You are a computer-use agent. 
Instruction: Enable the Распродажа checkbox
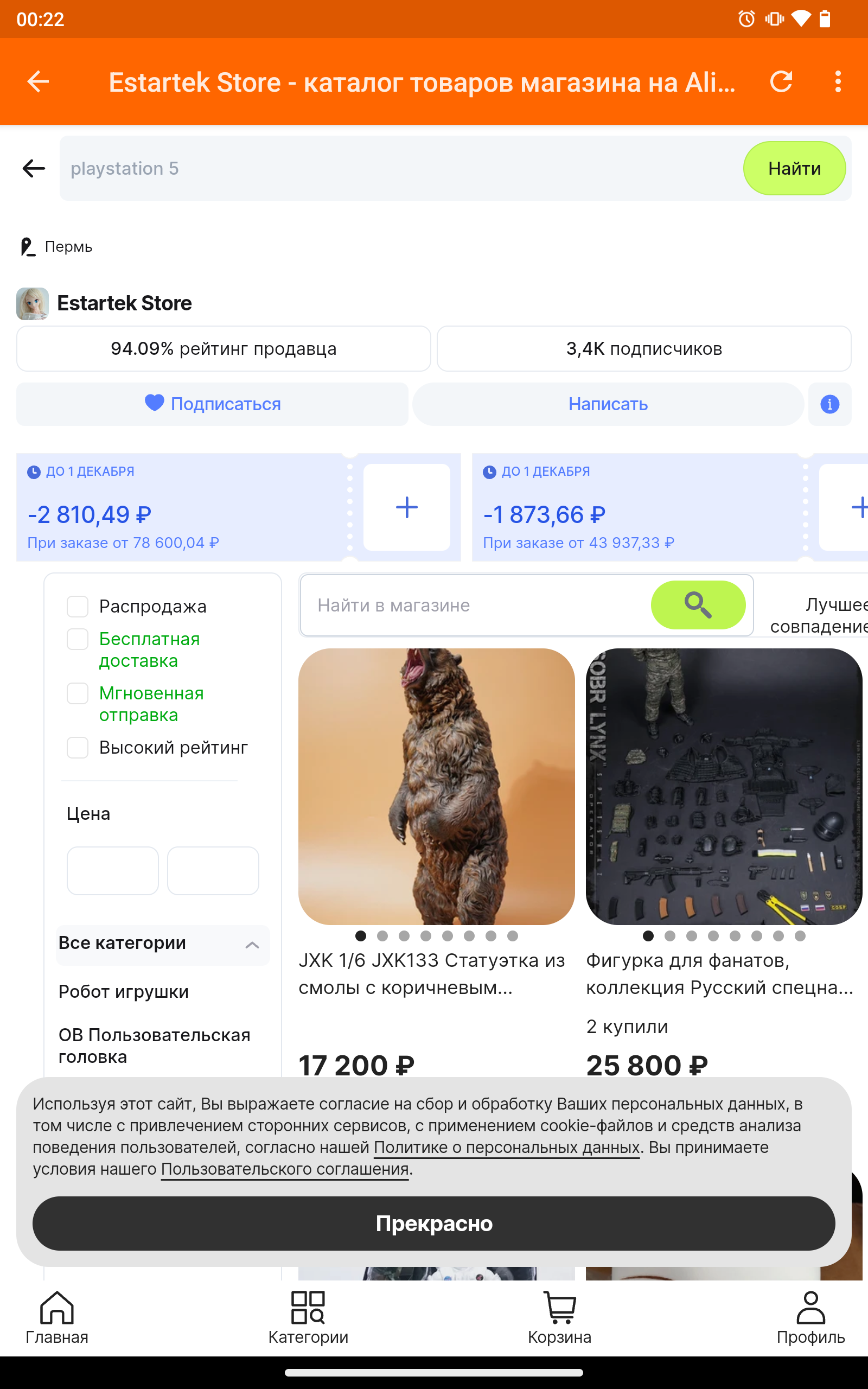[78, 606]
